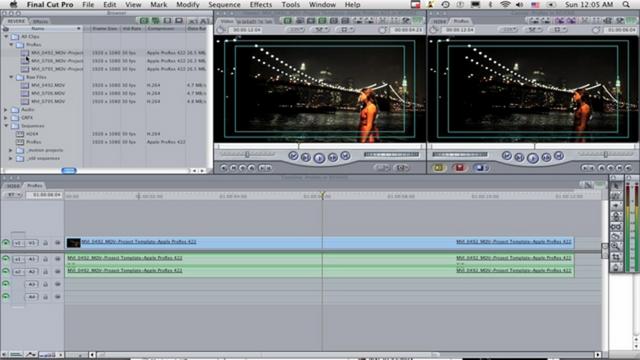Open the Wi-Fi status menu
Viewport: 640px width, 360px height.
point(505,4)
